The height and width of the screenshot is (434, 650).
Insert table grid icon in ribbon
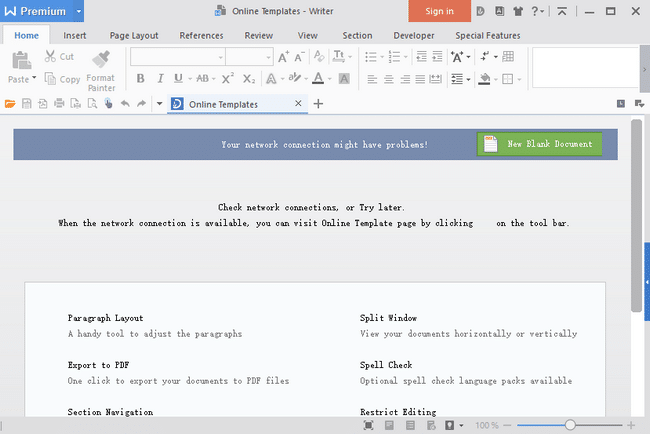pos(508,56)
